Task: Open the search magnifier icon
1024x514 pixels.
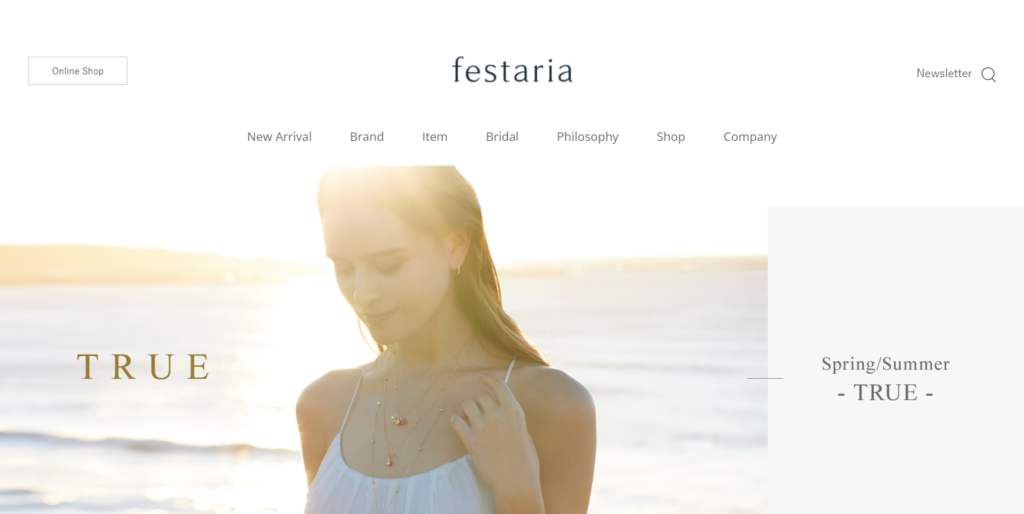Action: click(988, 74)
